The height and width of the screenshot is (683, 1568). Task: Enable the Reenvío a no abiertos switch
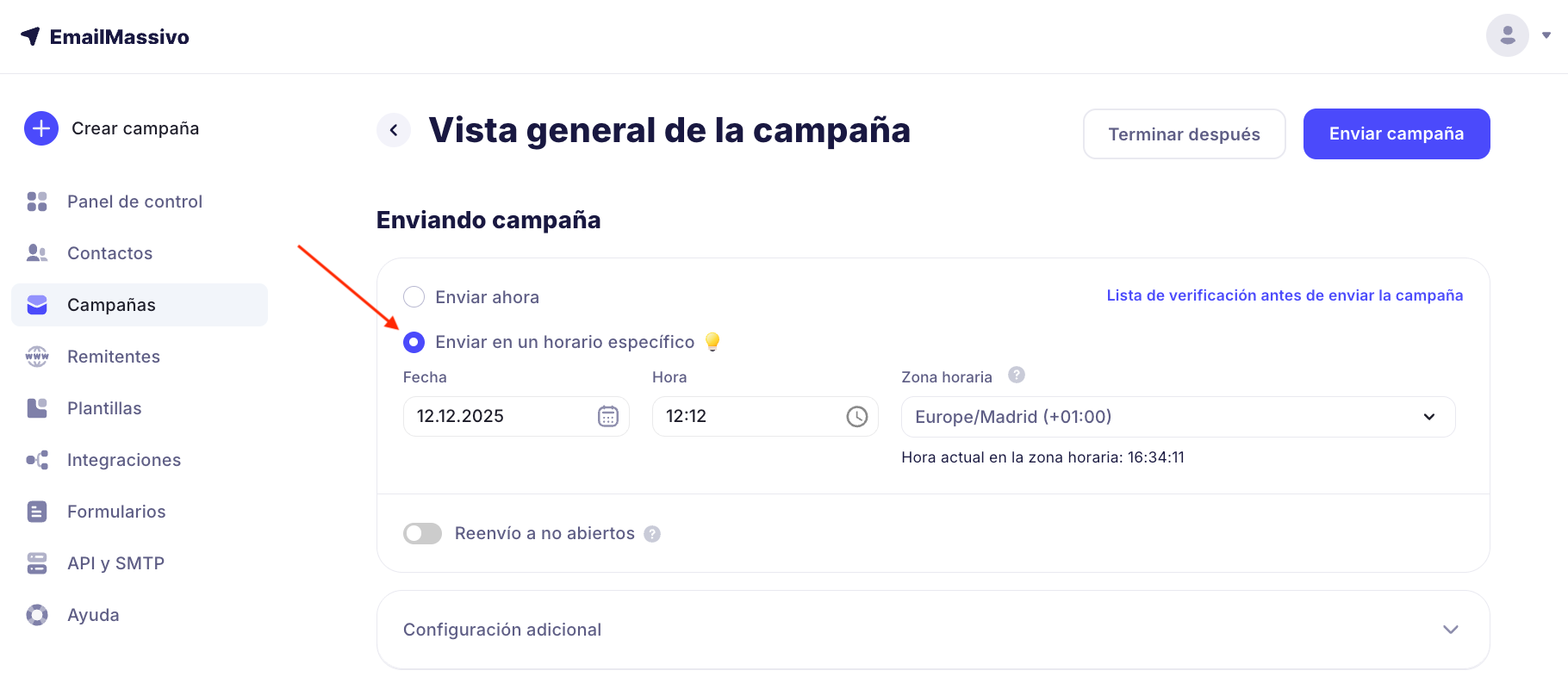422,534
